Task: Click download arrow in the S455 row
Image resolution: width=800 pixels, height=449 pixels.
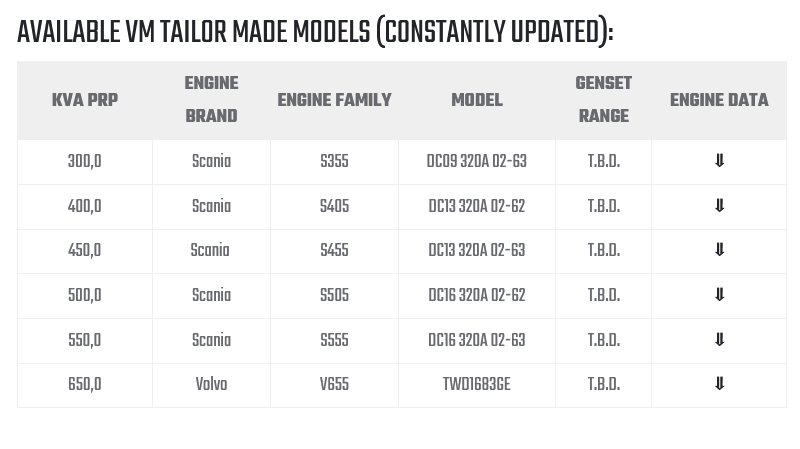Action: click(719, 251)
